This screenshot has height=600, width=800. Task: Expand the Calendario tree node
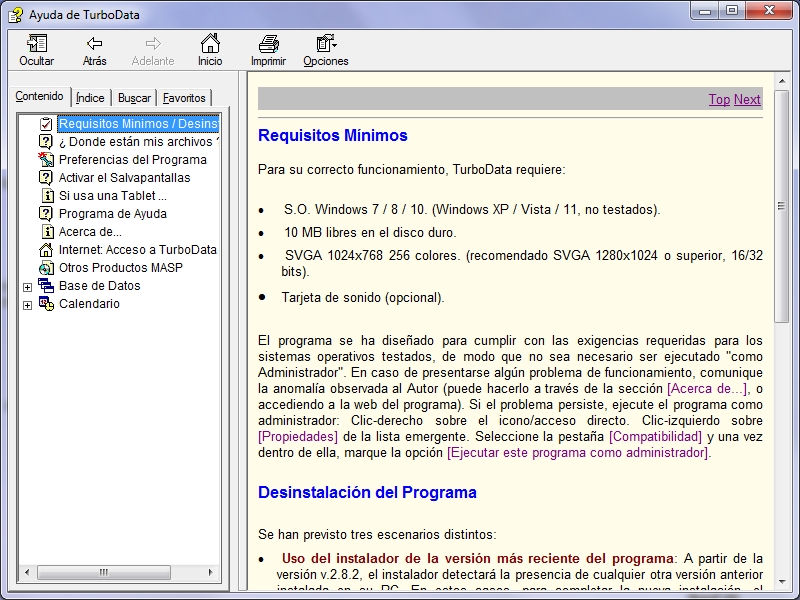tap(27, 305)
